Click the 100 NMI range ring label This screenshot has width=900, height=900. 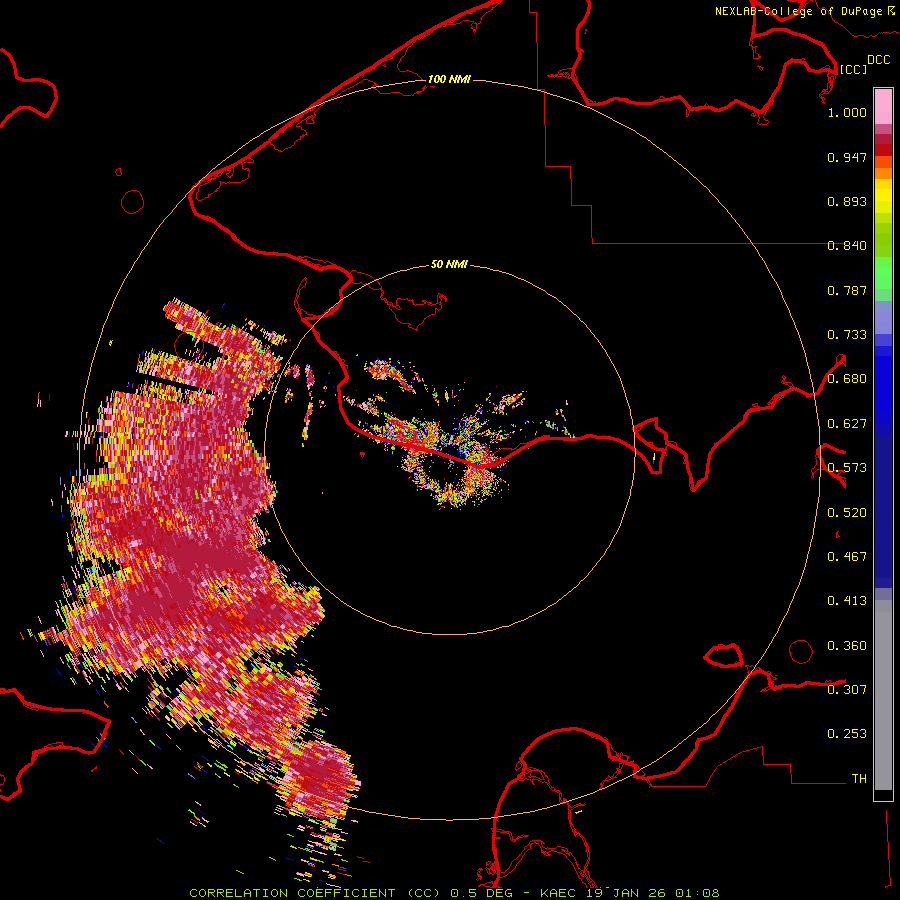pos(449,79)
